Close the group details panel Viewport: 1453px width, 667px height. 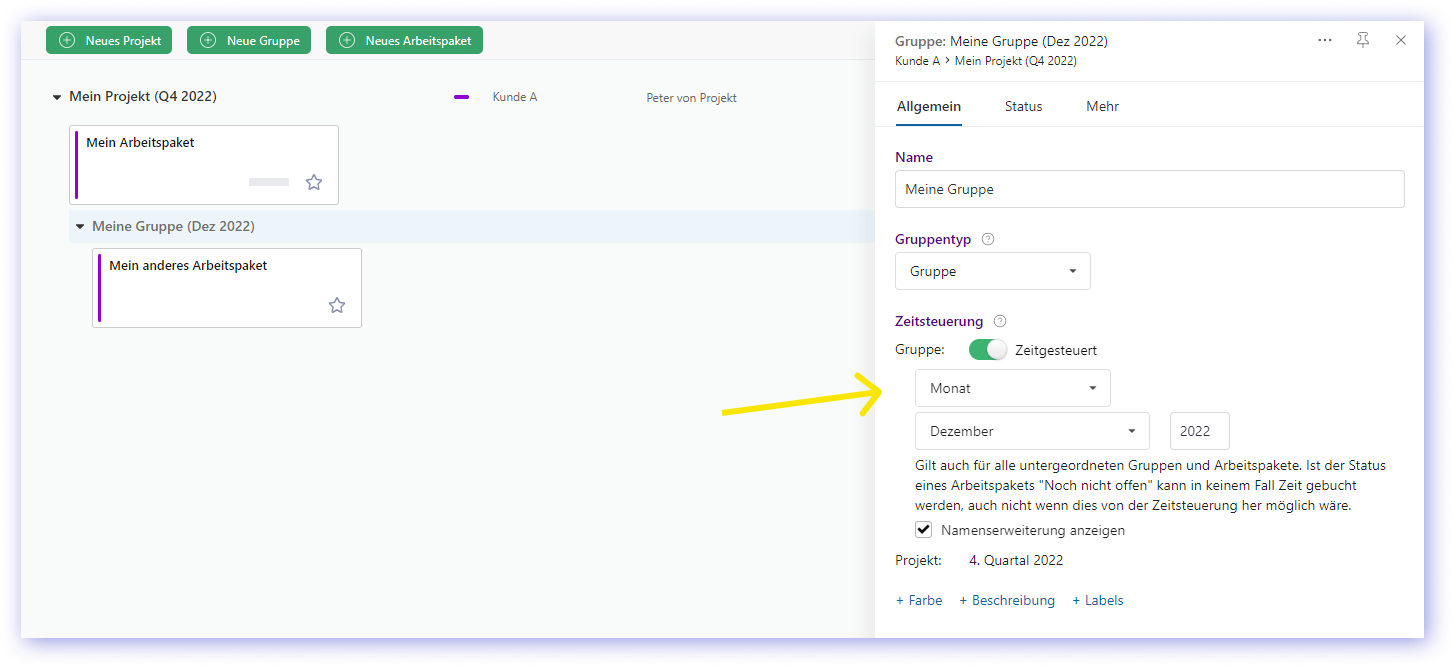pyautogui.click(x=1401, y=40)
